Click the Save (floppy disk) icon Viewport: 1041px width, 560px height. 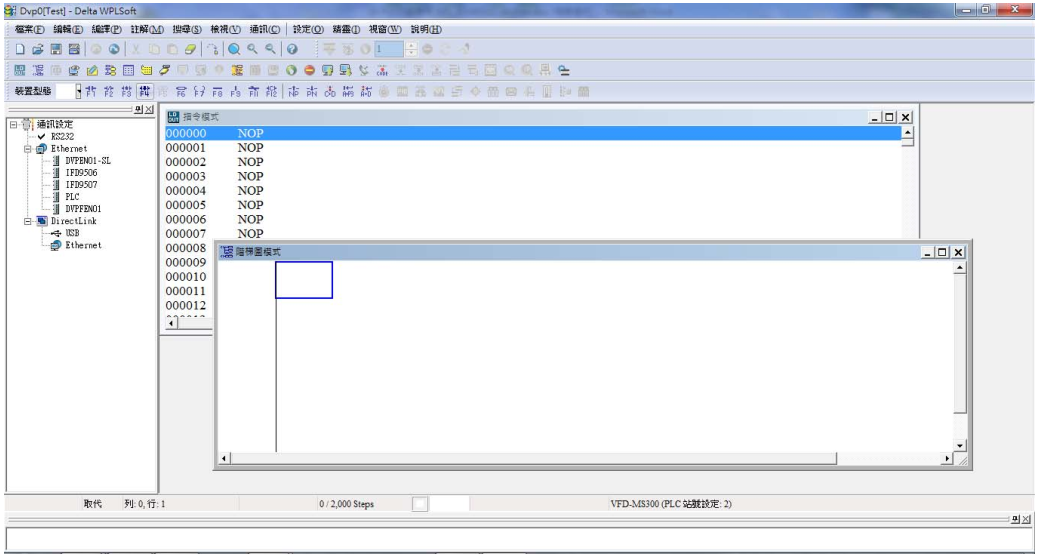tap(55, 49)
